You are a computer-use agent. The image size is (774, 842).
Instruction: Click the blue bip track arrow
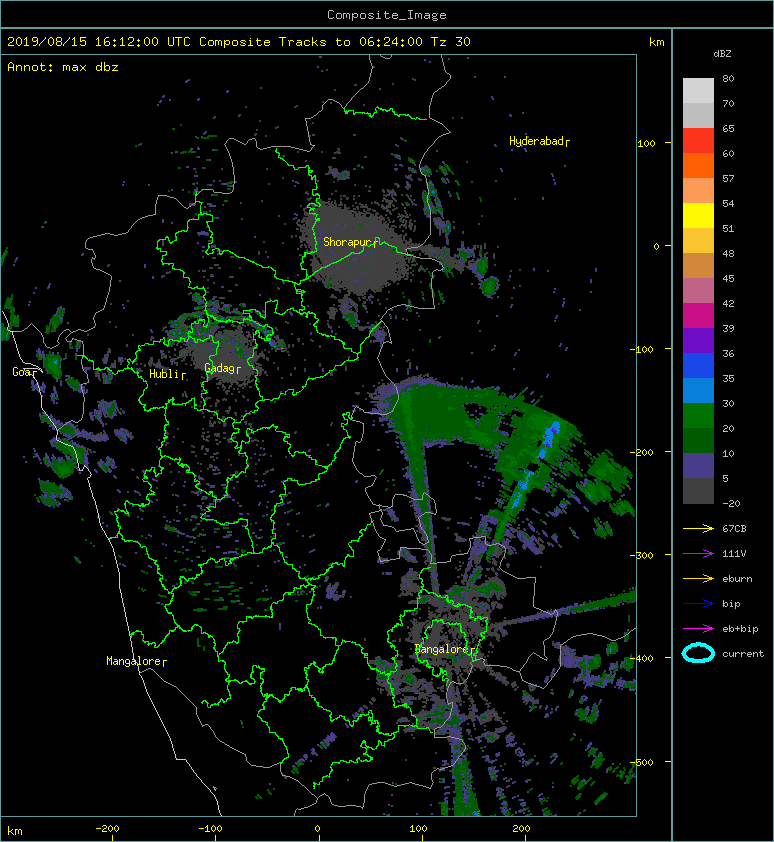tap(698, 604)
